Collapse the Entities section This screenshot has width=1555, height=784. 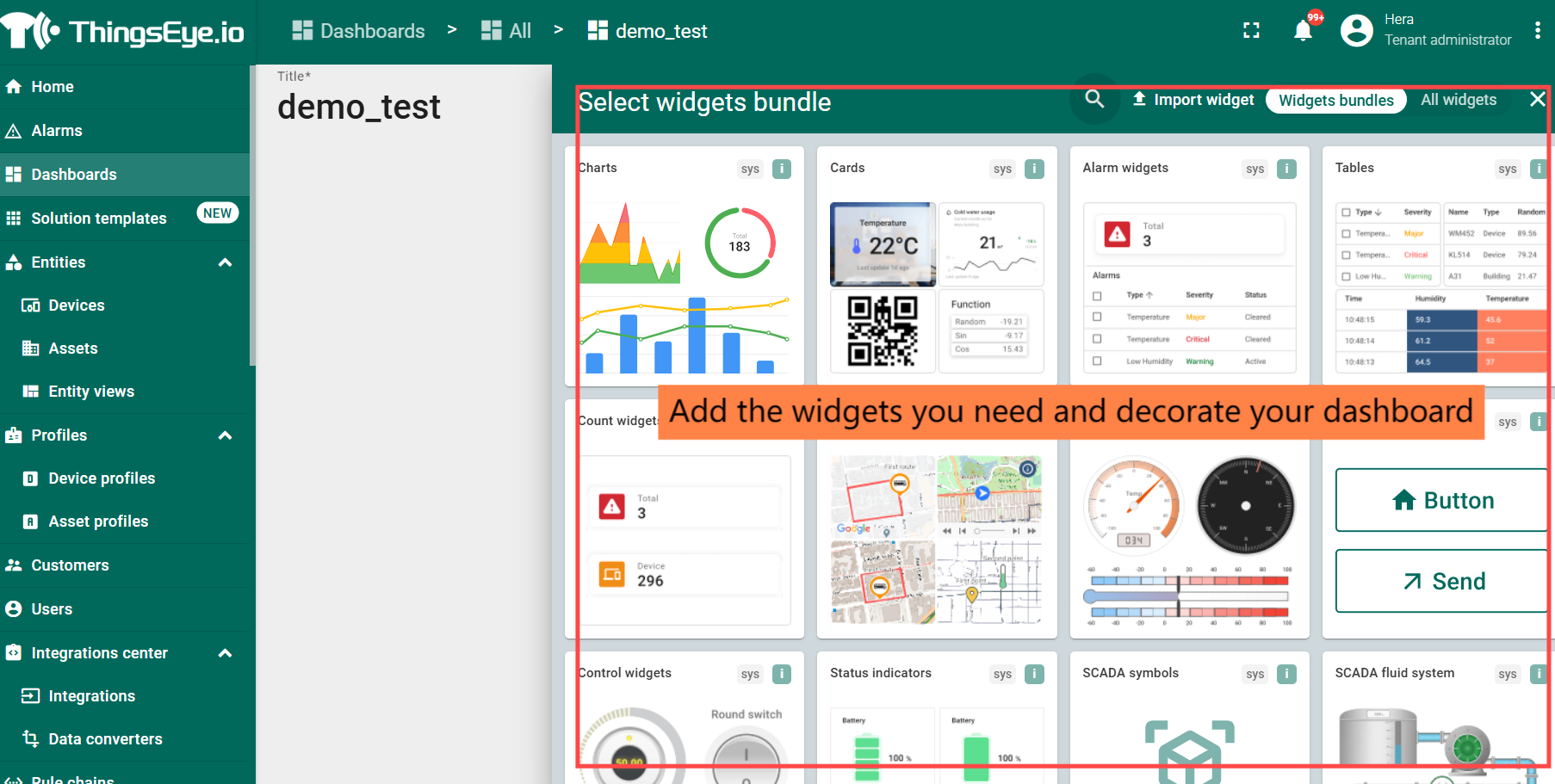click(226, 262)
